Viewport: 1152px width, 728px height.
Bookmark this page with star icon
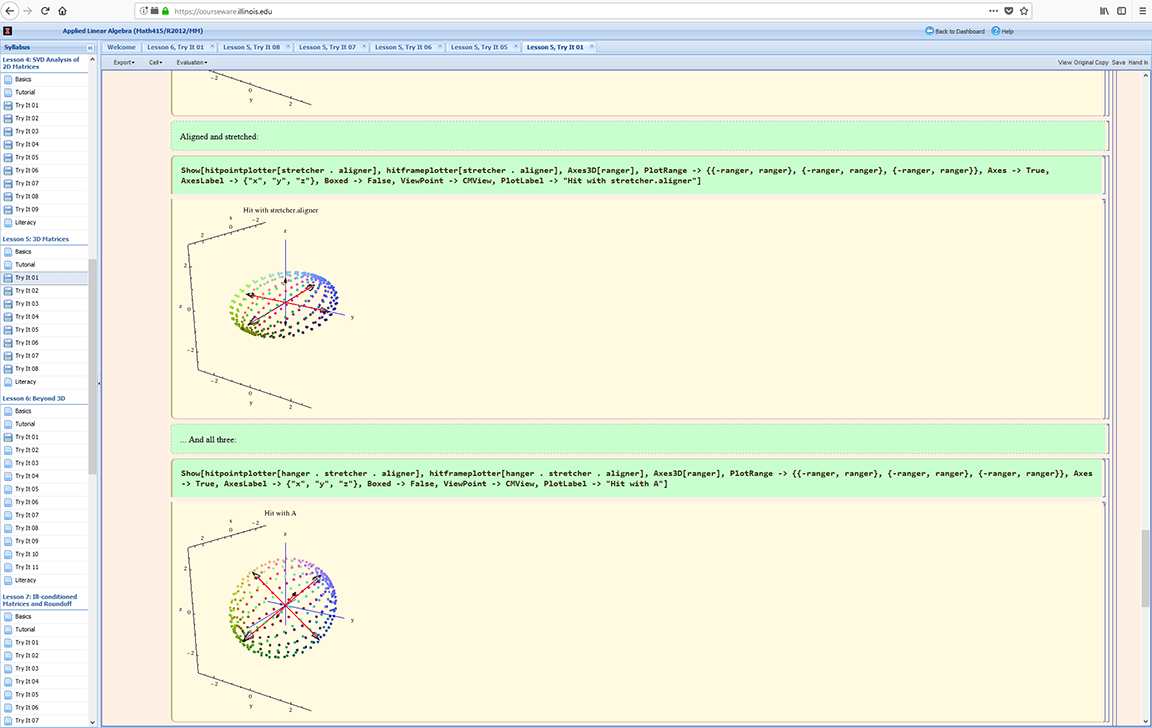(1024, 11)
